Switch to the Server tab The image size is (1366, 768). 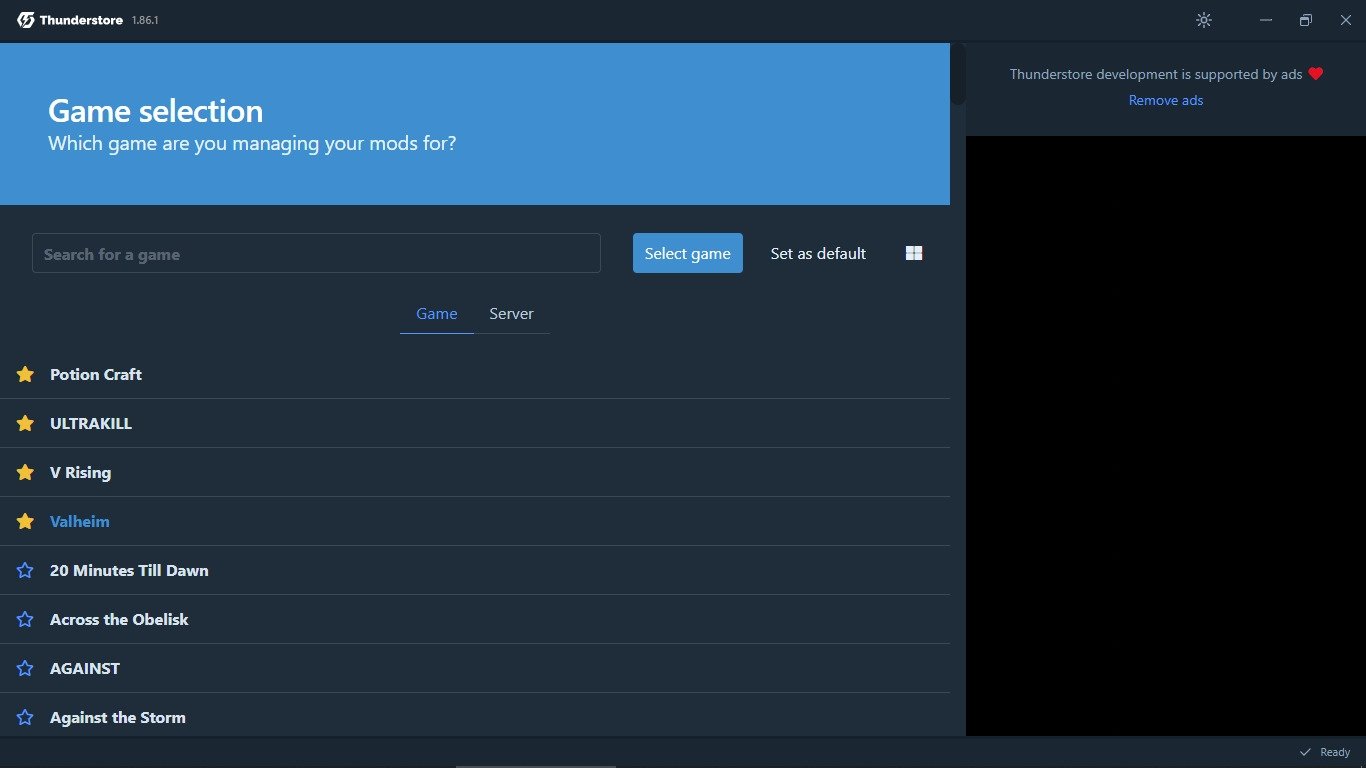click(x=511, y=314)
